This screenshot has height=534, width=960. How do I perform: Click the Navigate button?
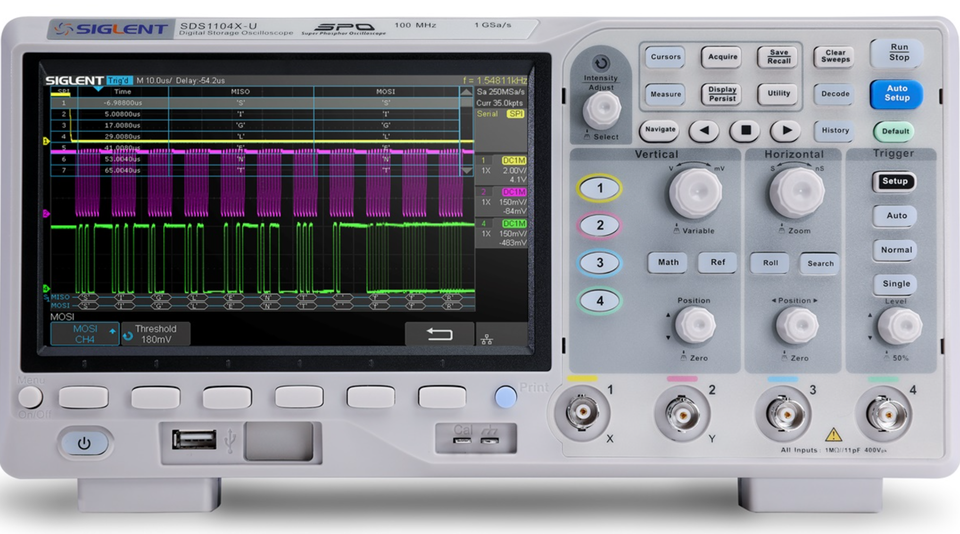point(659,130)
